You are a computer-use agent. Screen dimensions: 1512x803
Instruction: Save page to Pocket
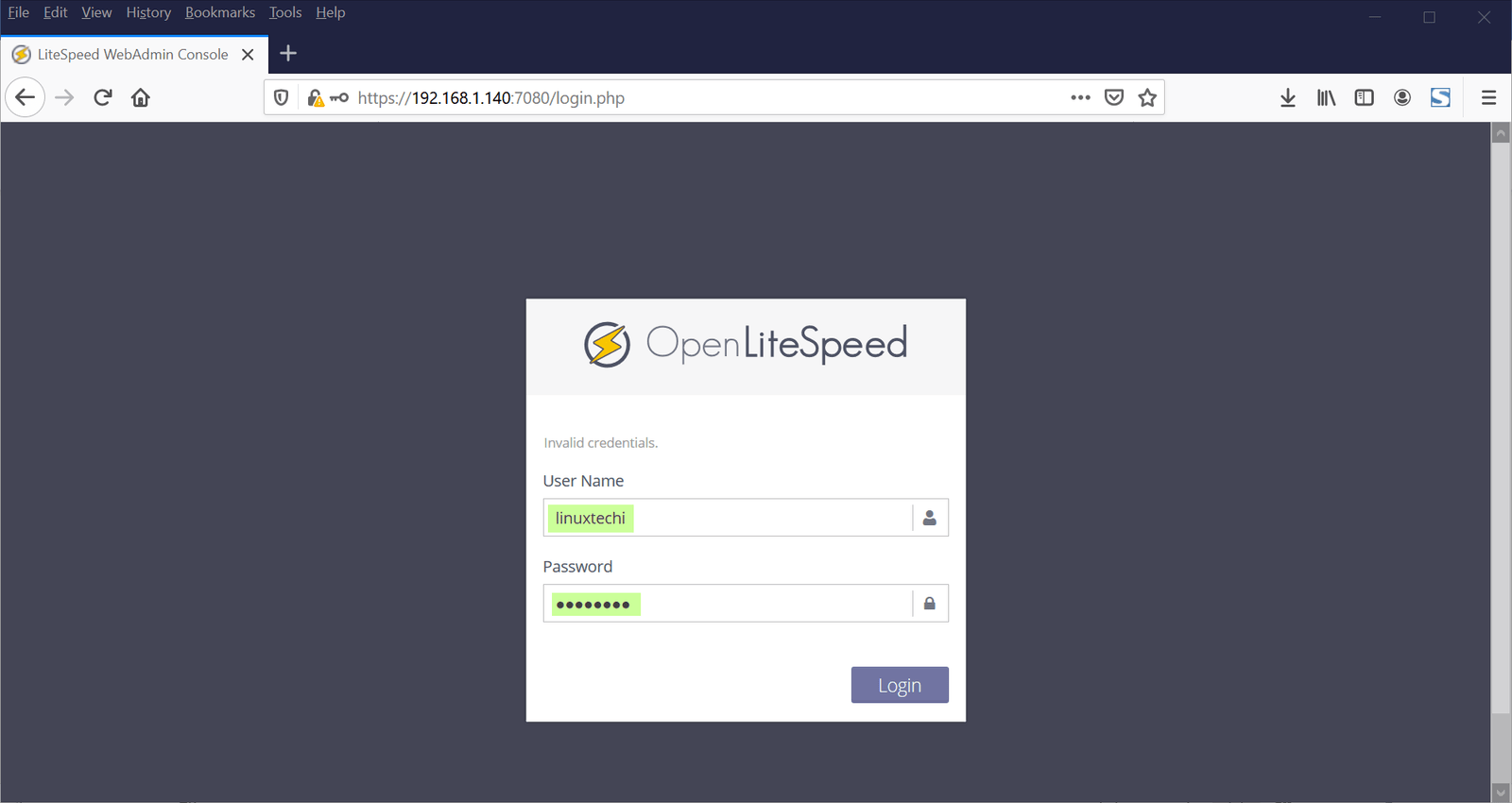point(1114,97)
